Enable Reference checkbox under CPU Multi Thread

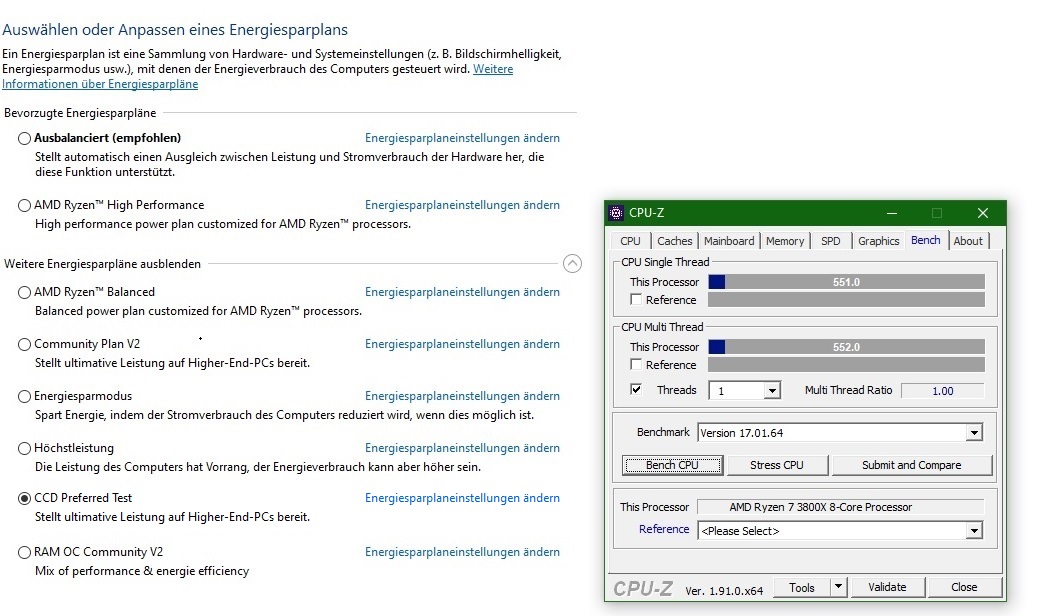pyautogui.click(x=636, y=364)
